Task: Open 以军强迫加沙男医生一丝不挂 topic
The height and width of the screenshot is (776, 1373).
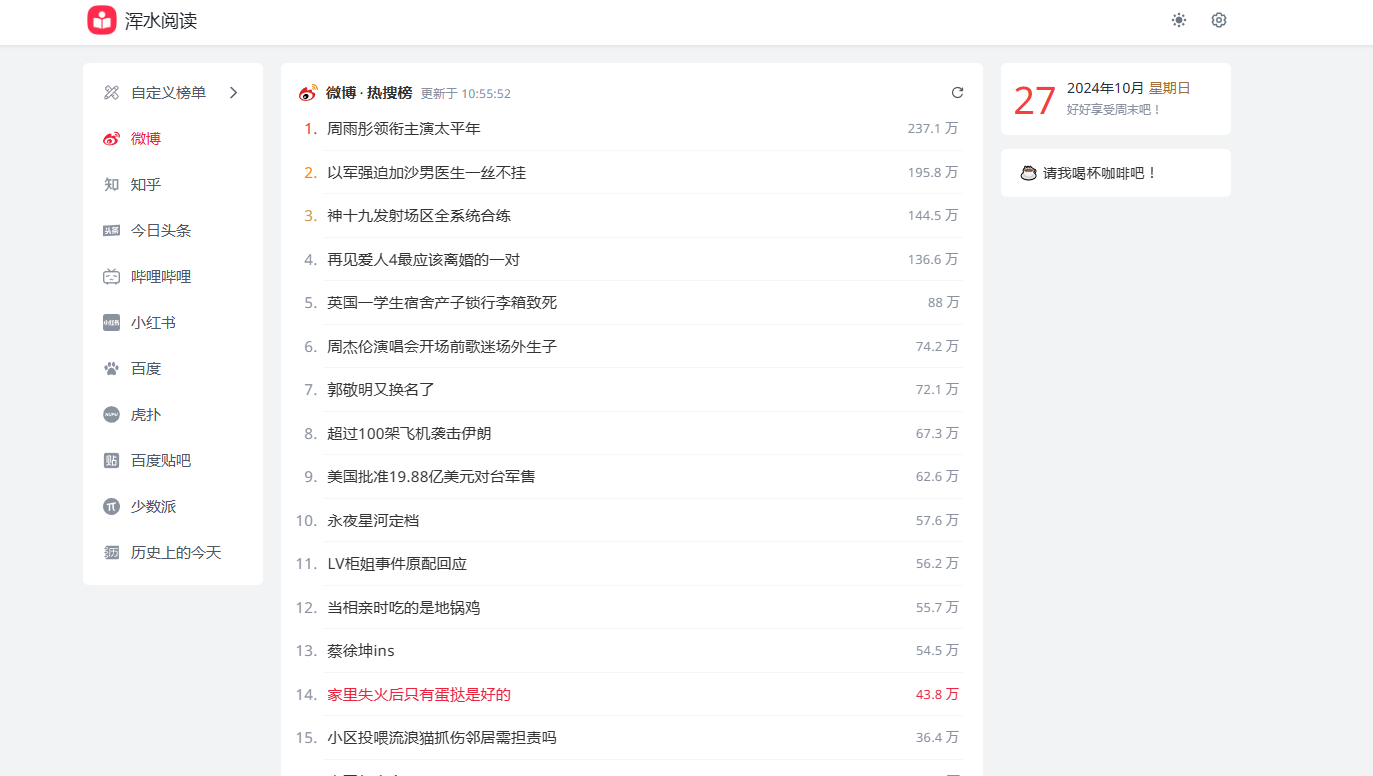Action: coord(426,173)
